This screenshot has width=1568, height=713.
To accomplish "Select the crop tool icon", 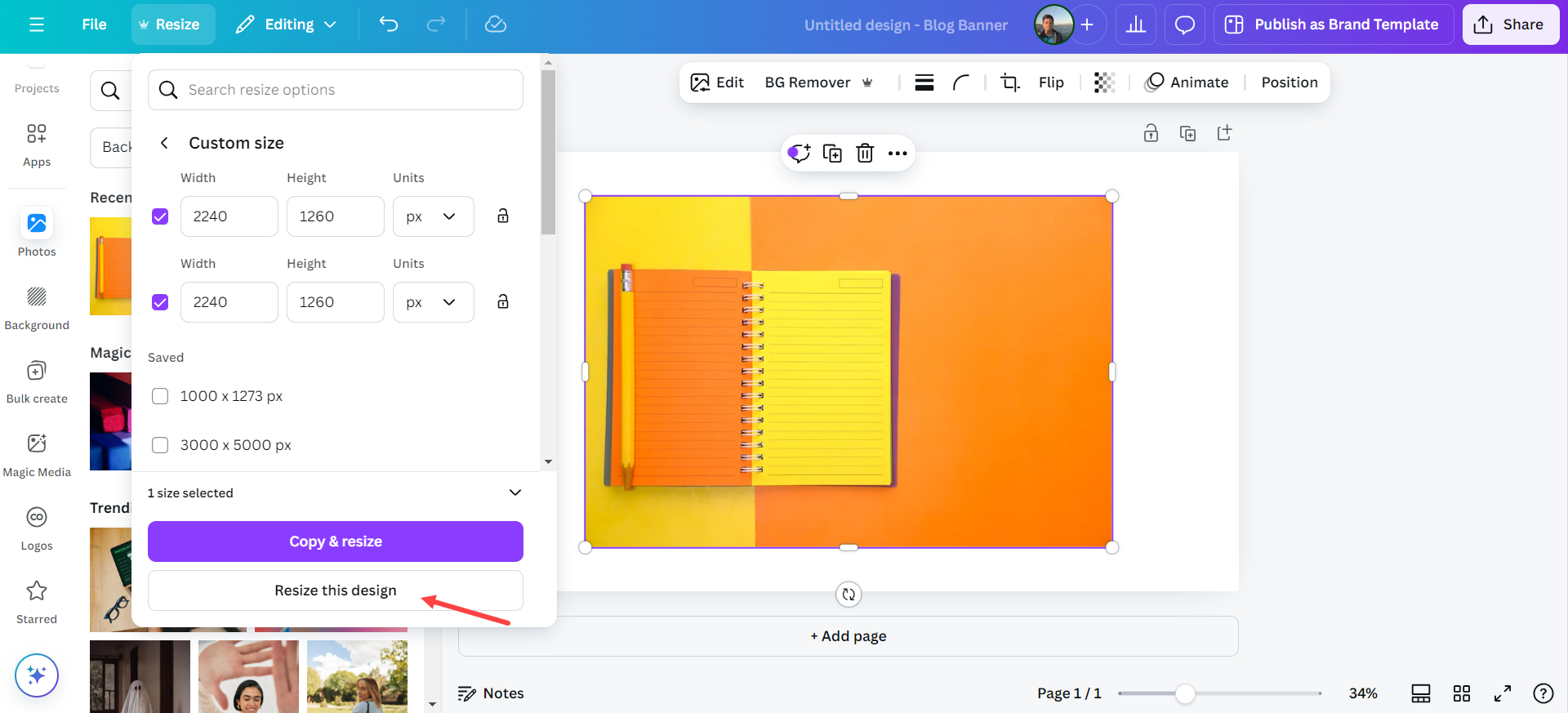I will (1010, 82).
